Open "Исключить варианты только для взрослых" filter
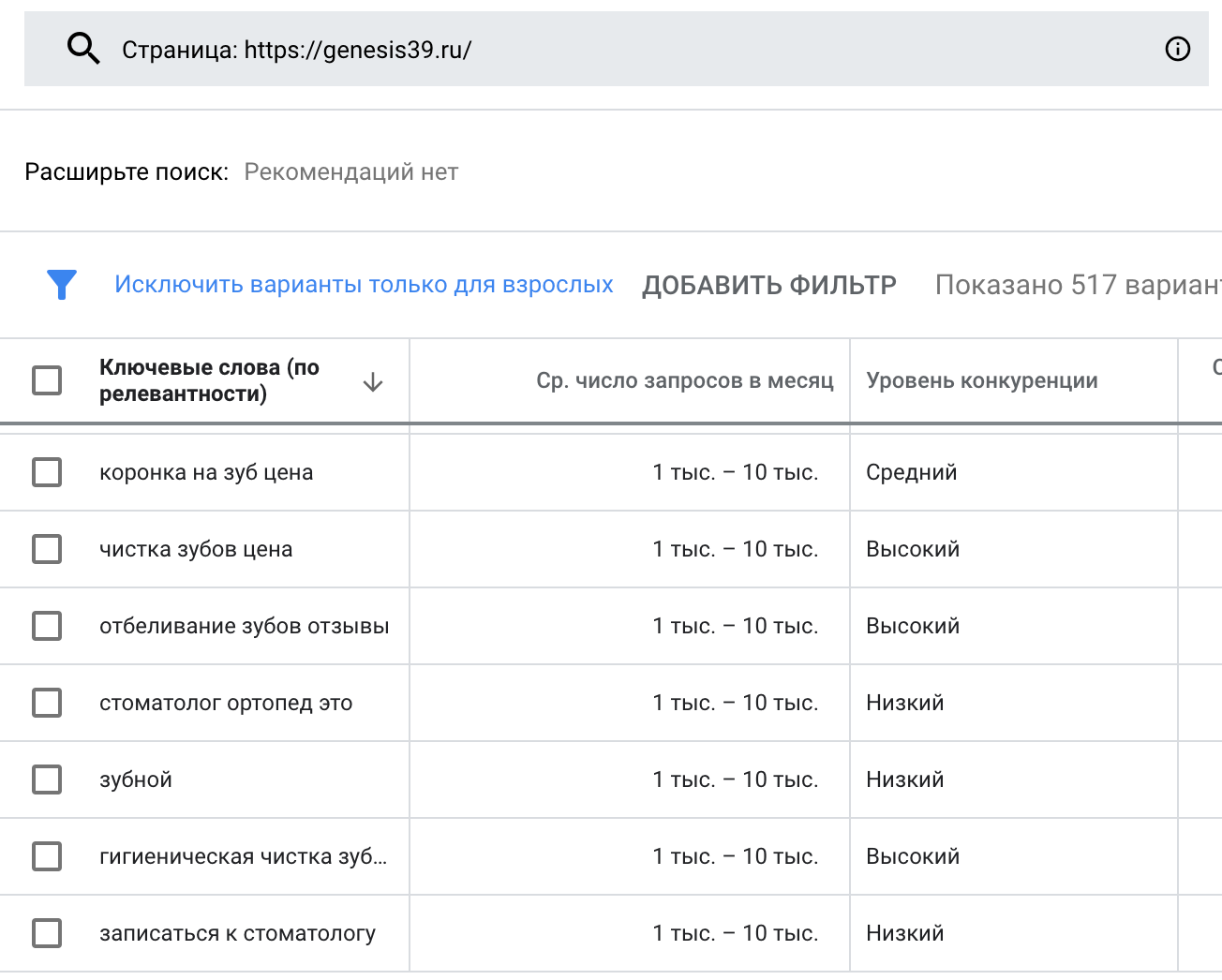 pyautogui.click(x=364, y=285)
